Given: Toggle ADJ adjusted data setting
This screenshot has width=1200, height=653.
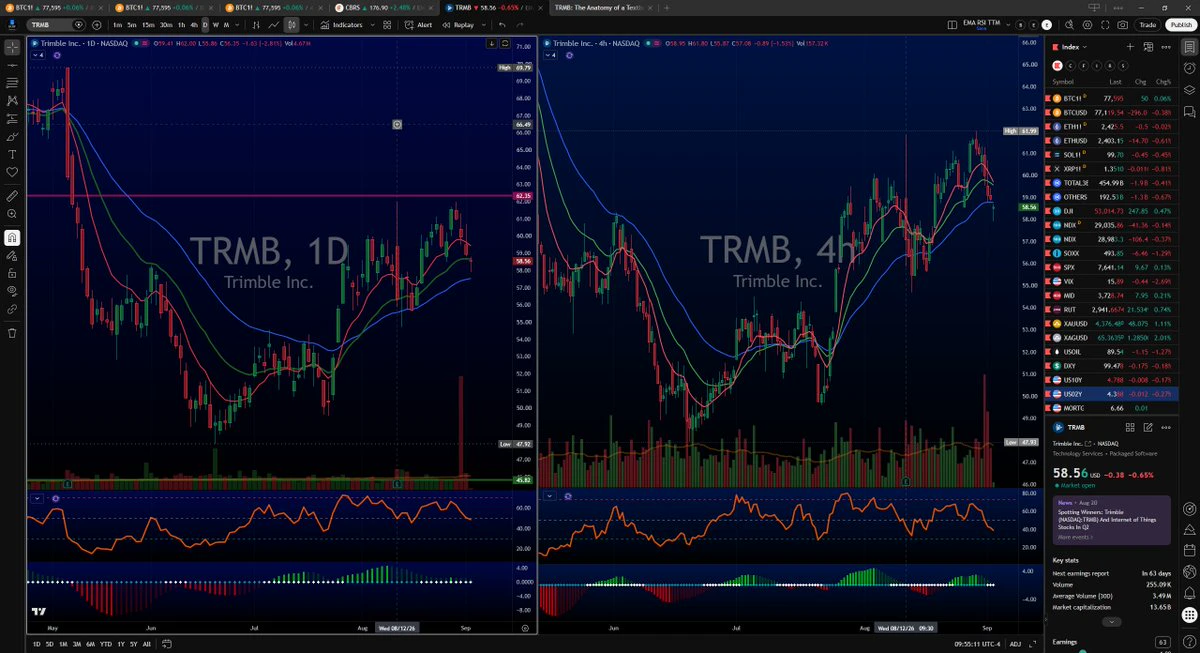Looking at the screenshot, I should point(1016,643).
